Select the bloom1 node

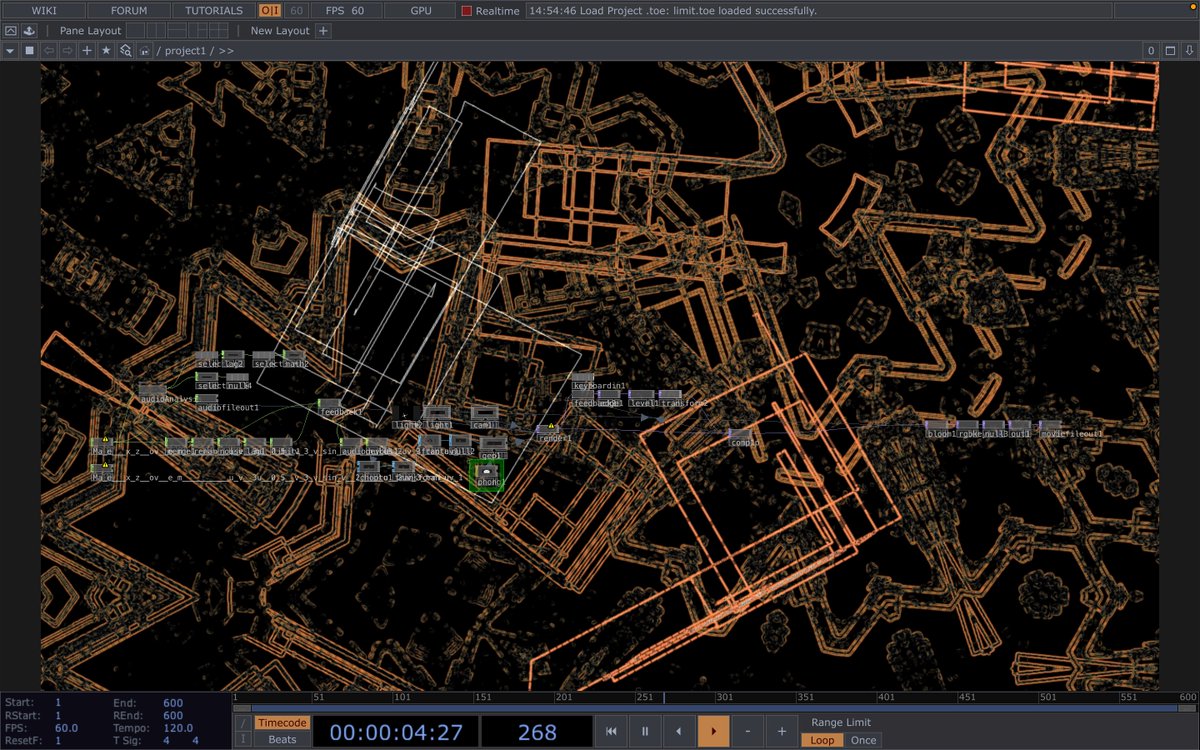(x=938, y=430)
